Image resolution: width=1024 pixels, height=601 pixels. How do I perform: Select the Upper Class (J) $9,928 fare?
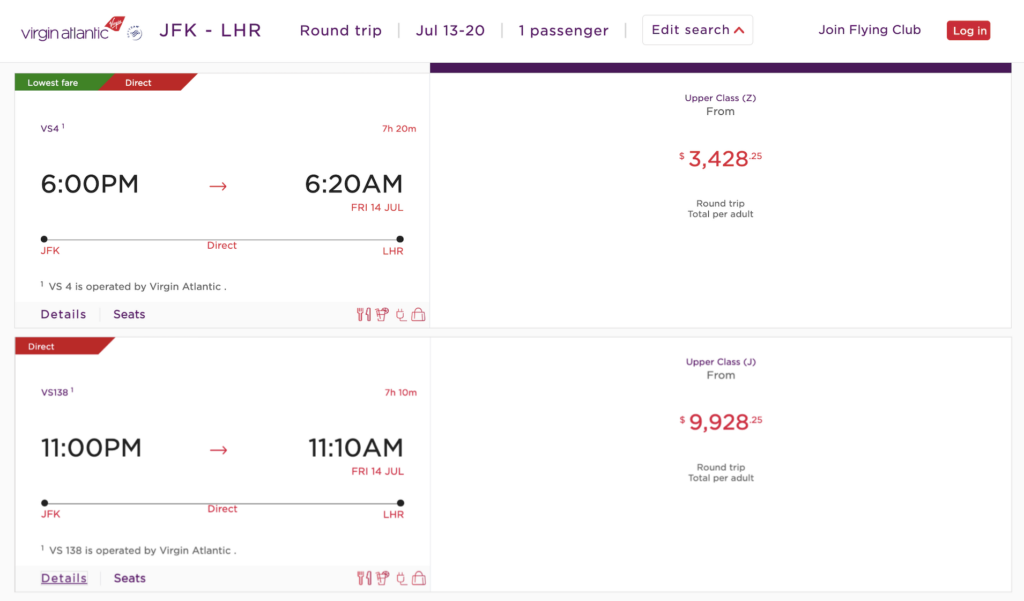click(720, 422)
